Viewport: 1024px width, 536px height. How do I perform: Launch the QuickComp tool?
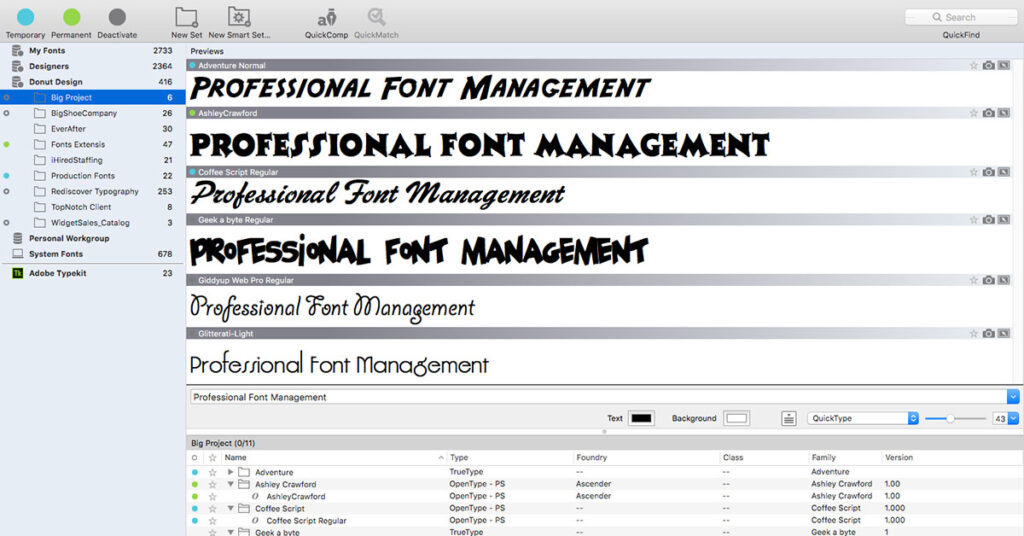point(327,17)
